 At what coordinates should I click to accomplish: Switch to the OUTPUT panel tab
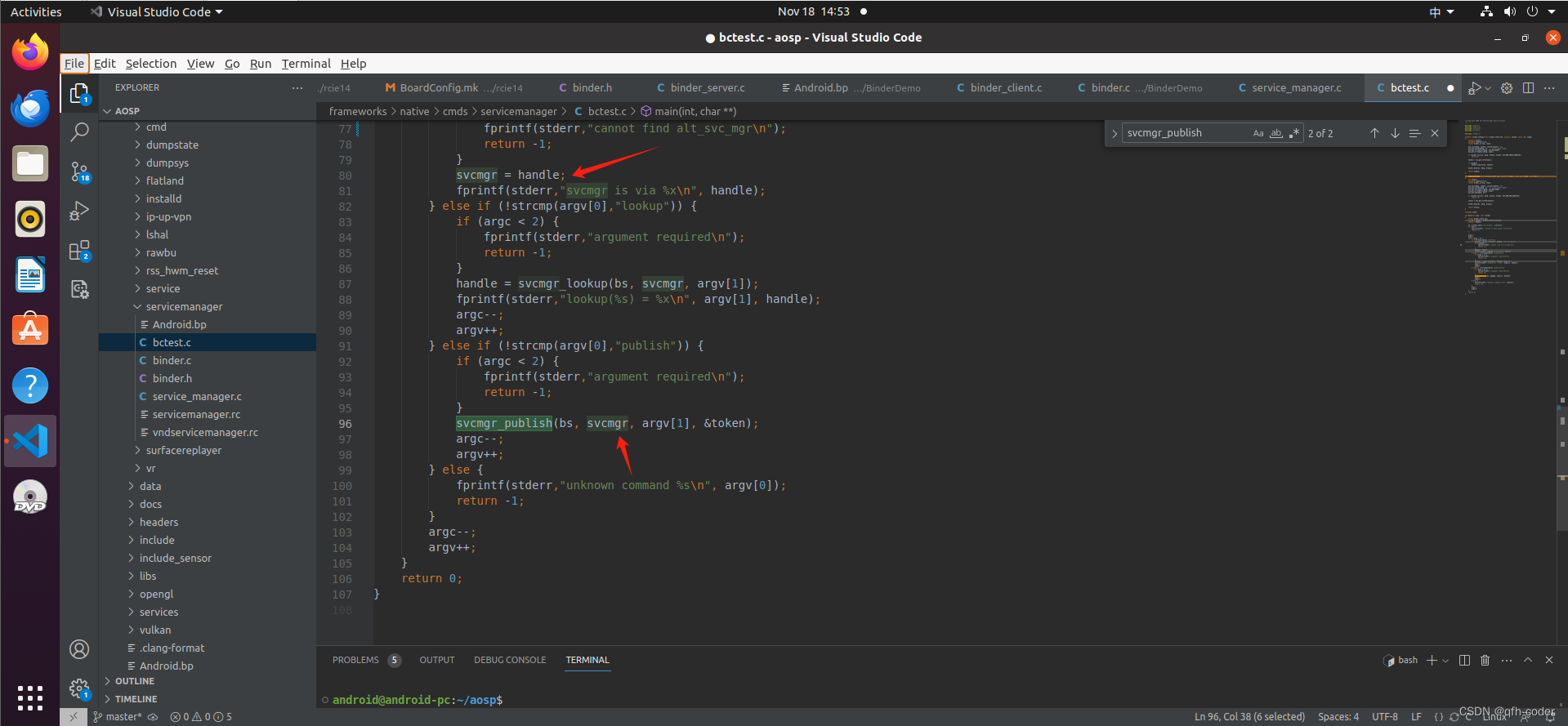[x=437, y=660]
